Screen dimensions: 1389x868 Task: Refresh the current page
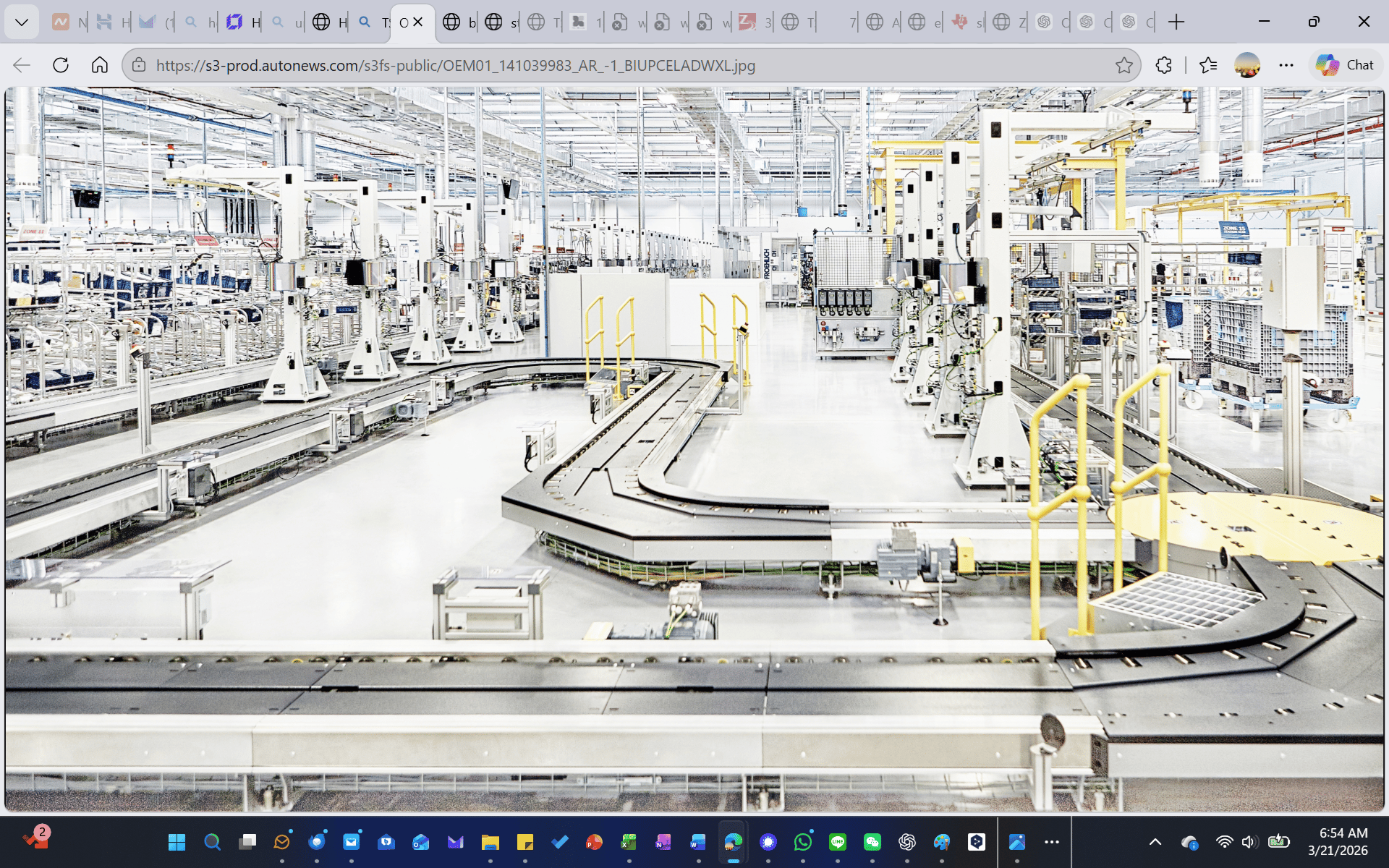pos(61,65)
